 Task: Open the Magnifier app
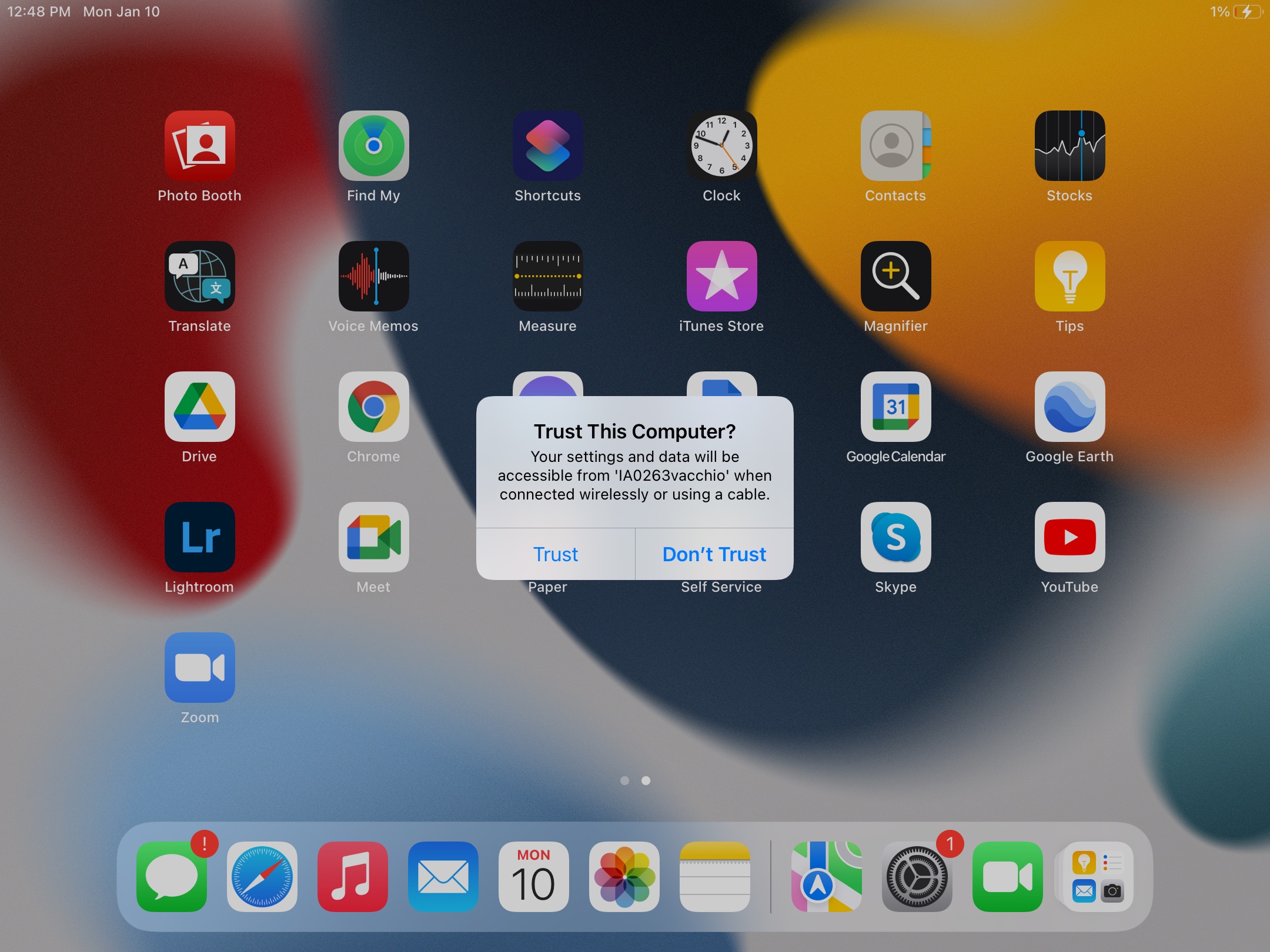click(x=895, y=276)
